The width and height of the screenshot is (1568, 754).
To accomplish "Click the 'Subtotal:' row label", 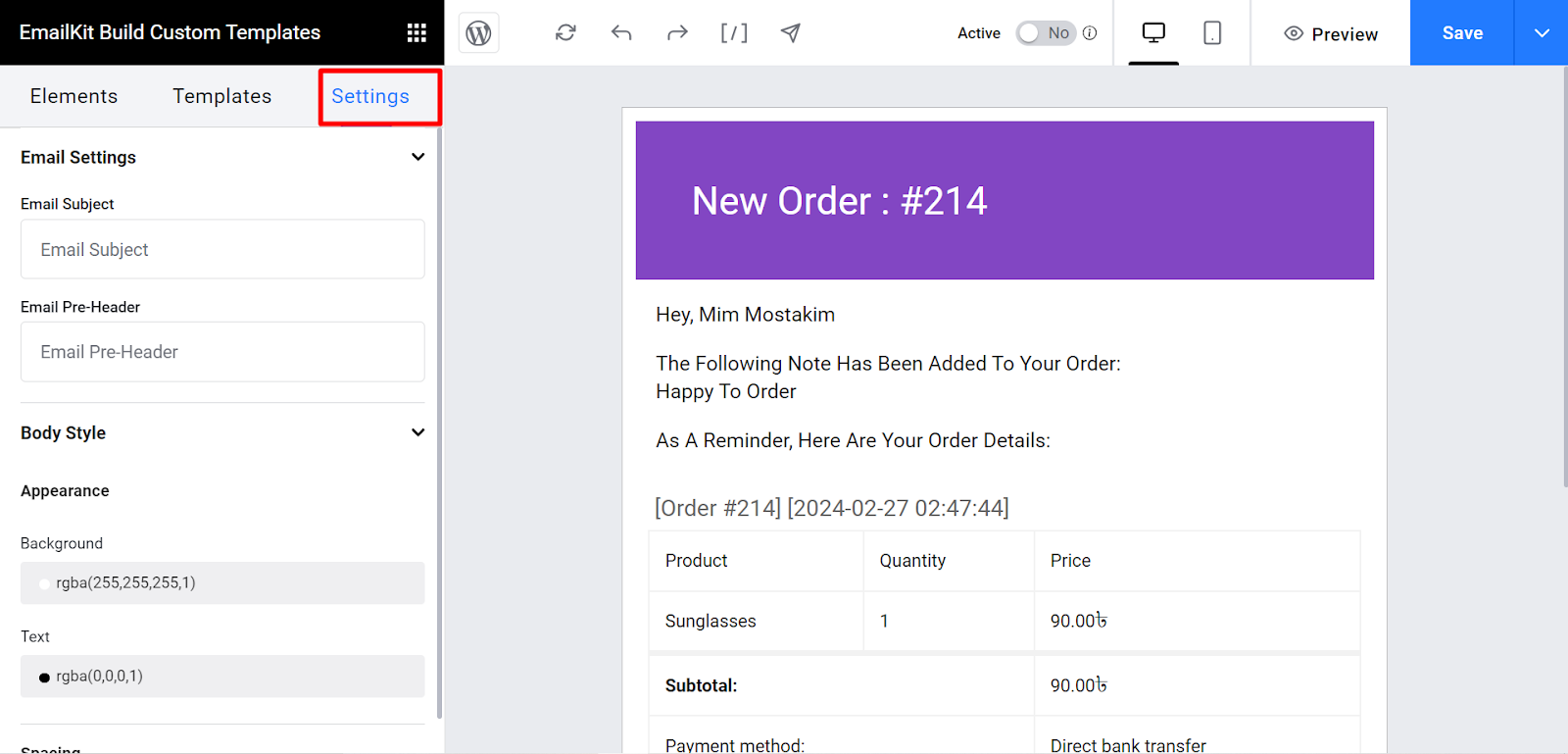I will pos(702,685).
